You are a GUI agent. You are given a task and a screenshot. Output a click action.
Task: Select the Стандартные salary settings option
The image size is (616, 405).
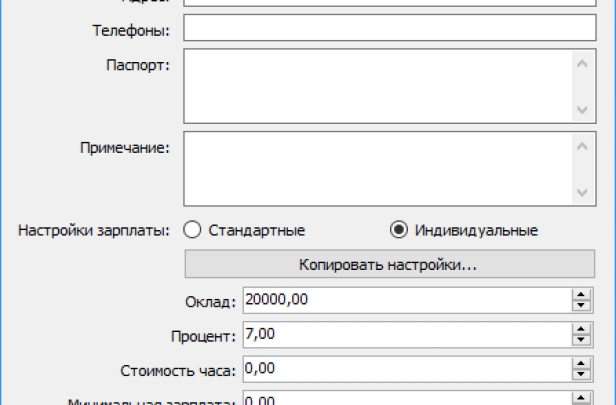tap(193, 230)
